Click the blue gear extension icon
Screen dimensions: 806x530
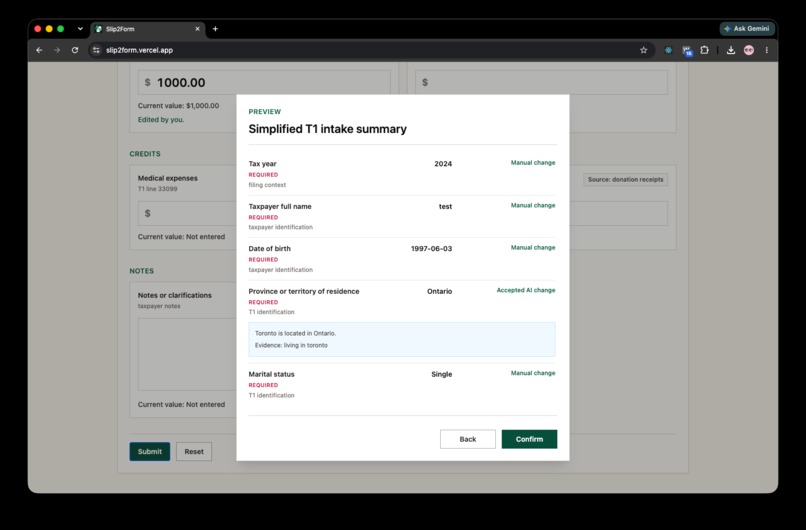pyautogui.click(x=668, y=50)
